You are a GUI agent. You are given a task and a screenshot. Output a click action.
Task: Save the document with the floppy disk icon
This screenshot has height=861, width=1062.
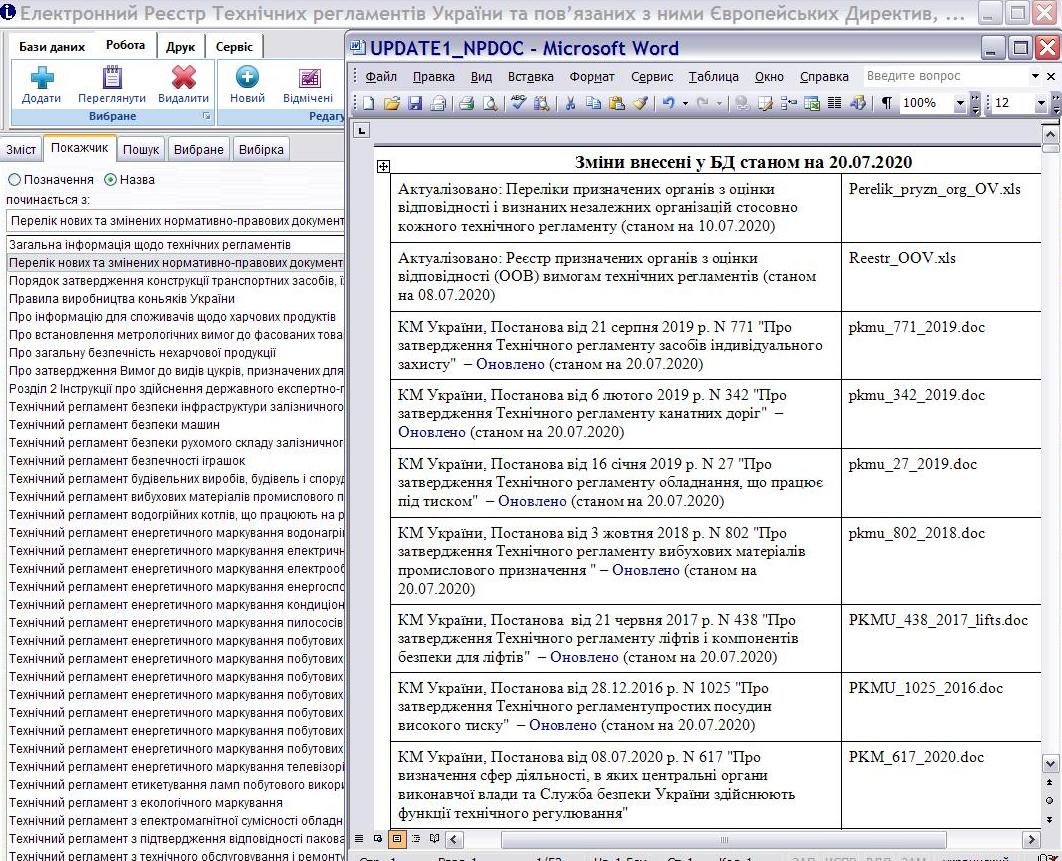(415, 103)
